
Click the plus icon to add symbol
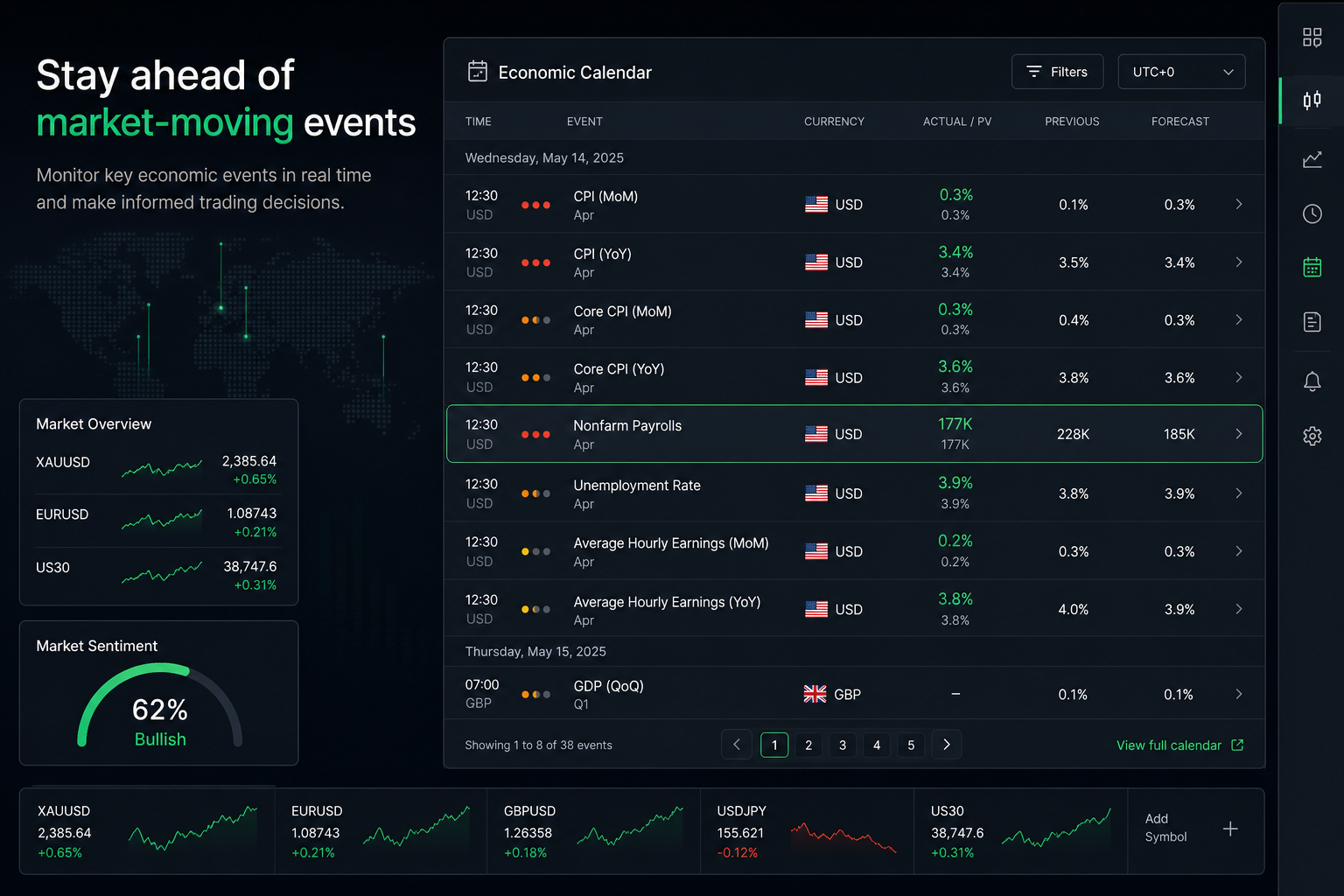tap(1230, 829)
